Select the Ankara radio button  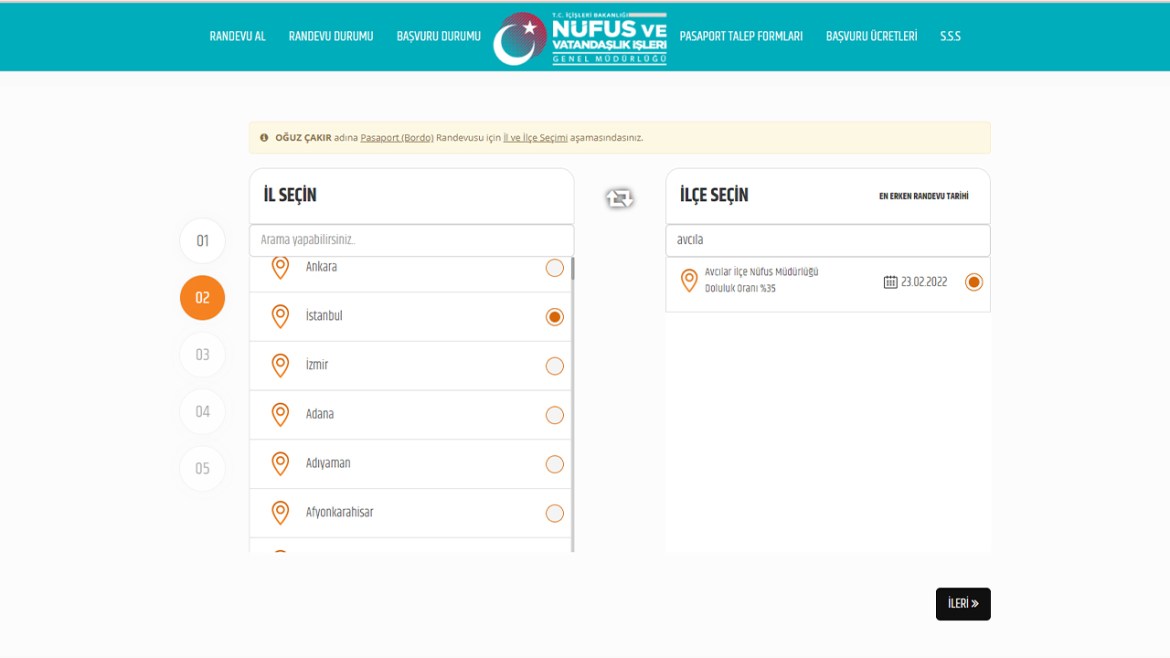click(x=554, y=268)
